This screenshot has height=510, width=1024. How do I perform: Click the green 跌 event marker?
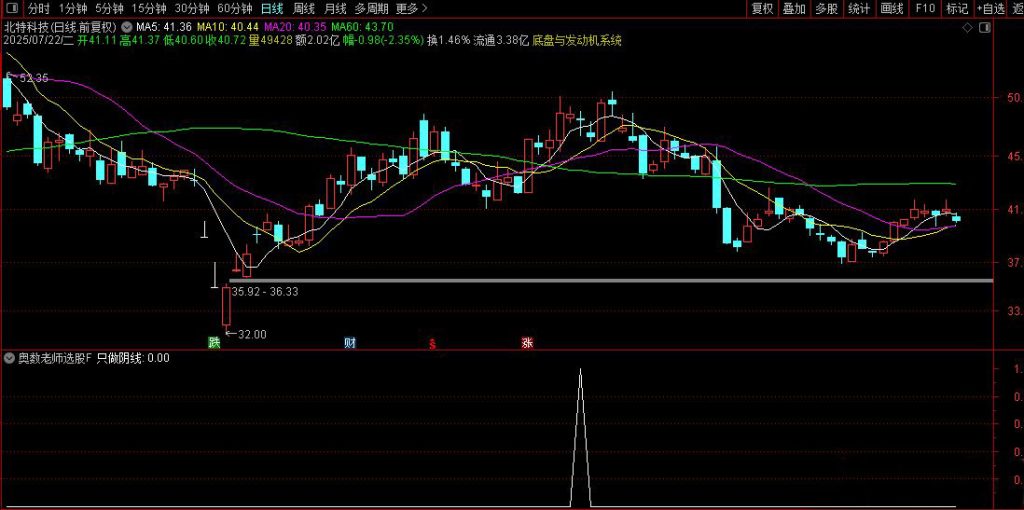[x=213, y=343]
